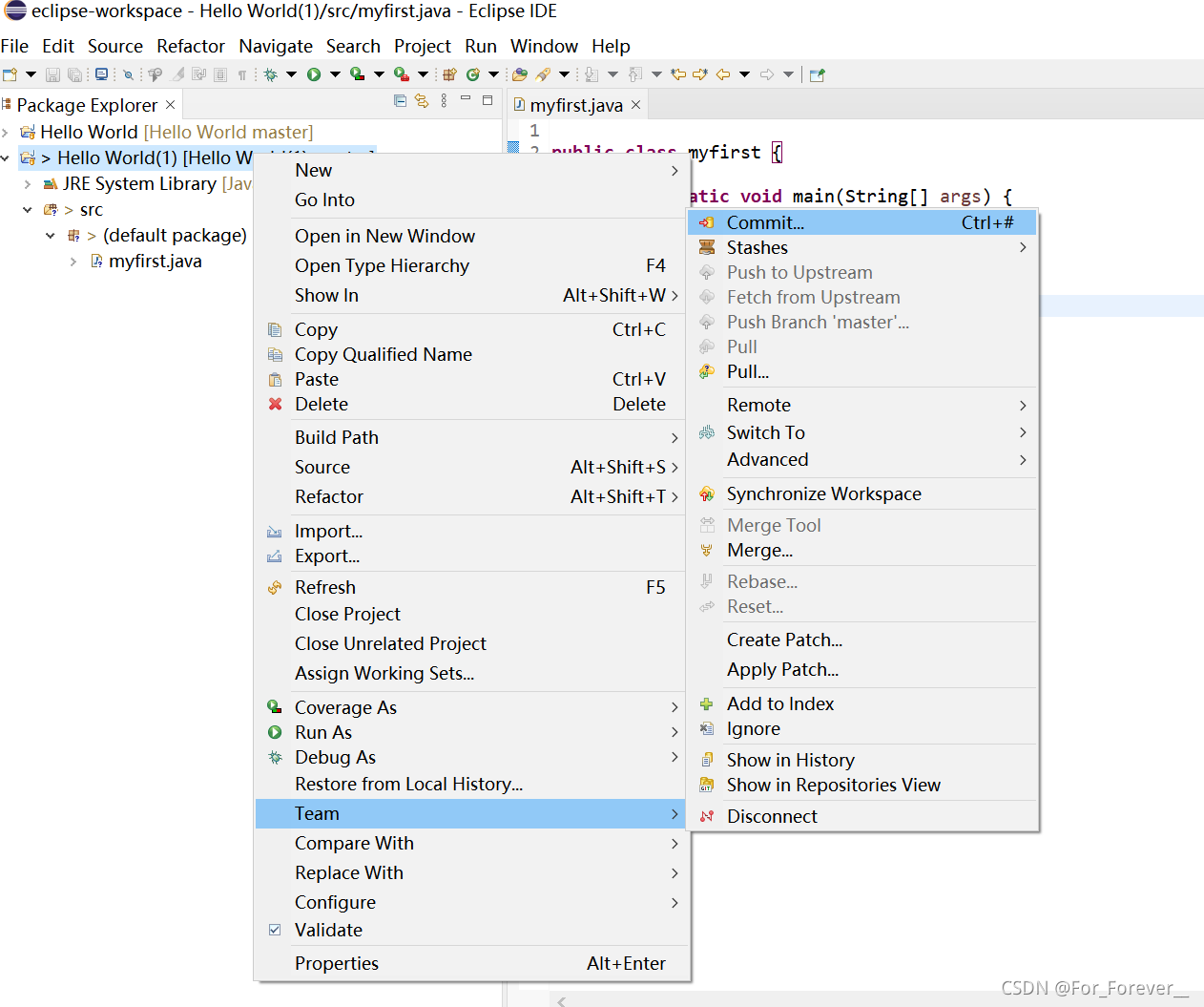This screenshot has width=1204, height=1007.
Task: Open the Compare With submenu
Action: (x=471, y=843)
